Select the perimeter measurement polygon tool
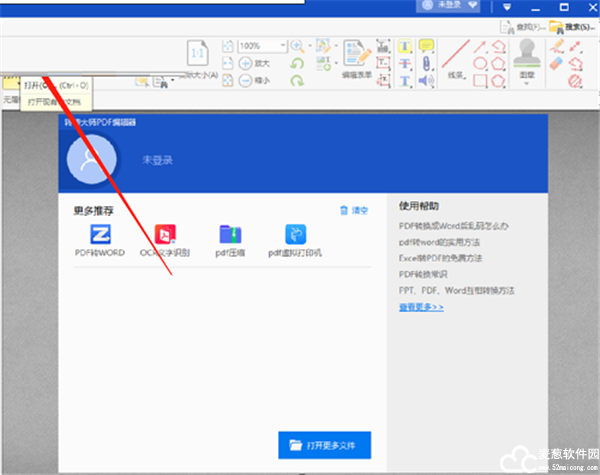 point(576,64)
